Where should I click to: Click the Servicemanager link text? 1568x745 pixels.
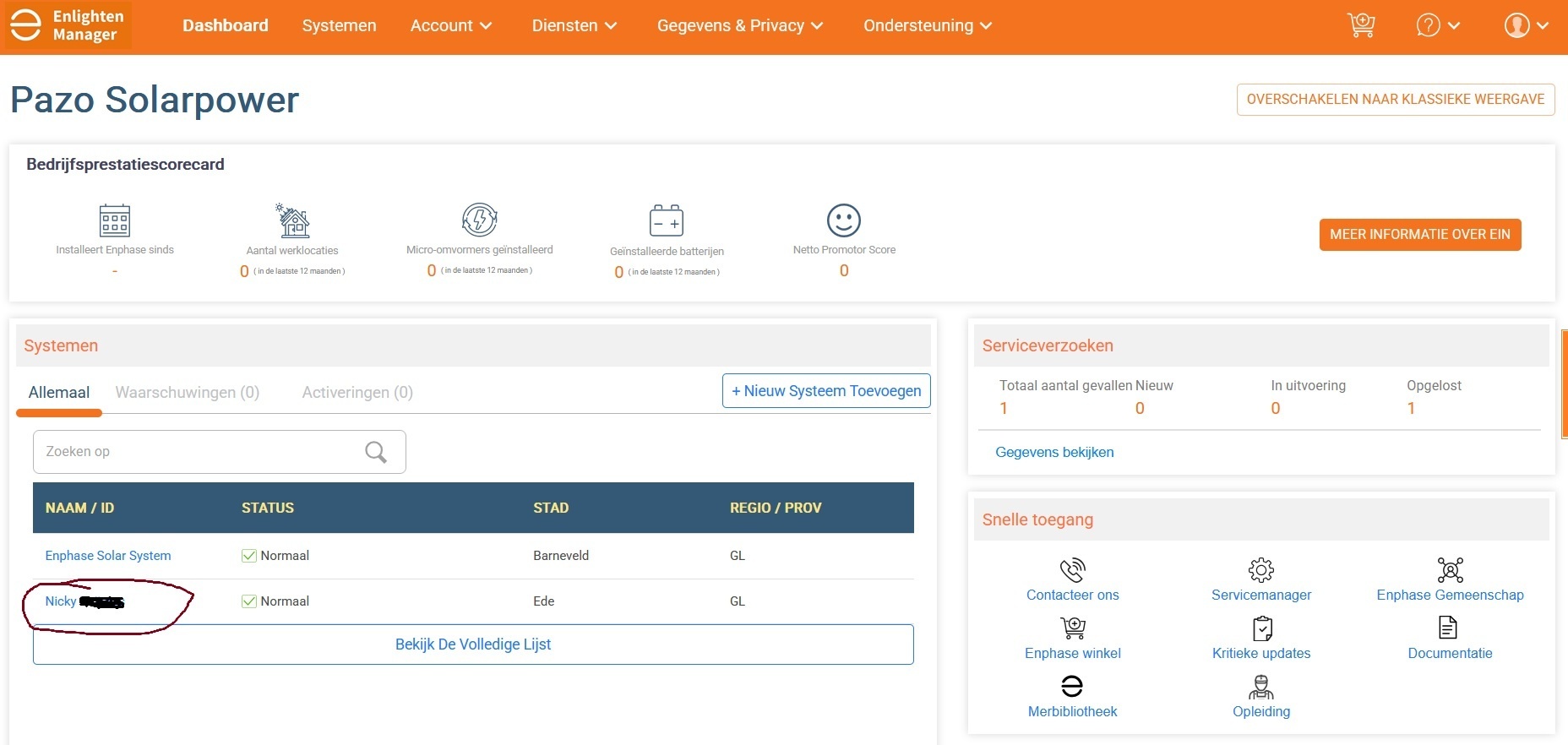click(x=1261, y=595)
